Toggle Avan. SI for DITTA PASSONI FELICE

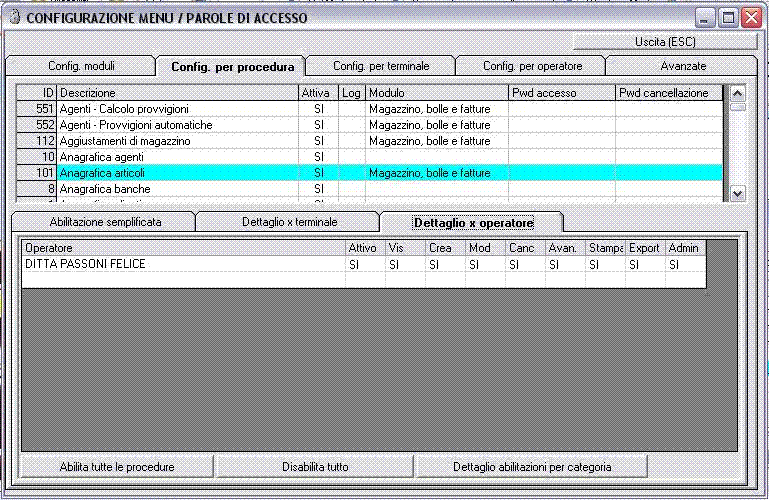[565, 265]
